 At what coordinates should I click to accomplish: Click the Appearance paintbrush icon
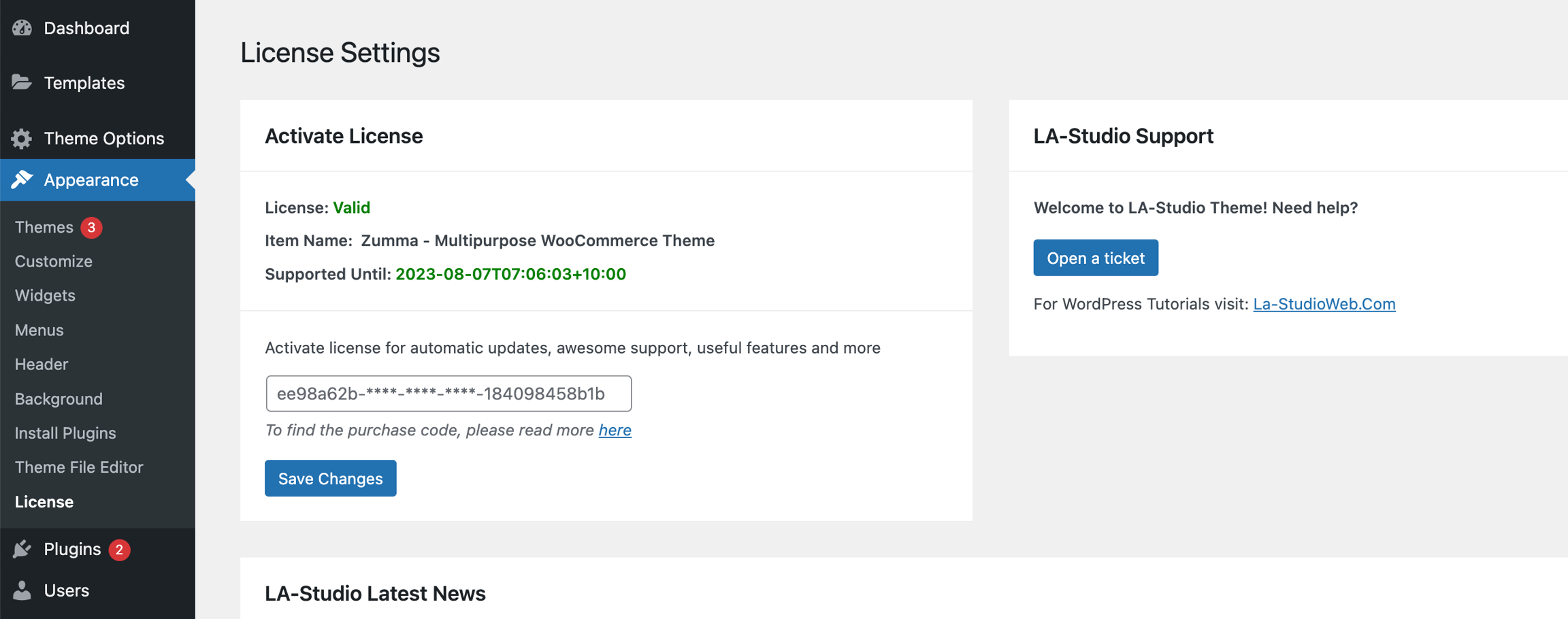point(22,180)
